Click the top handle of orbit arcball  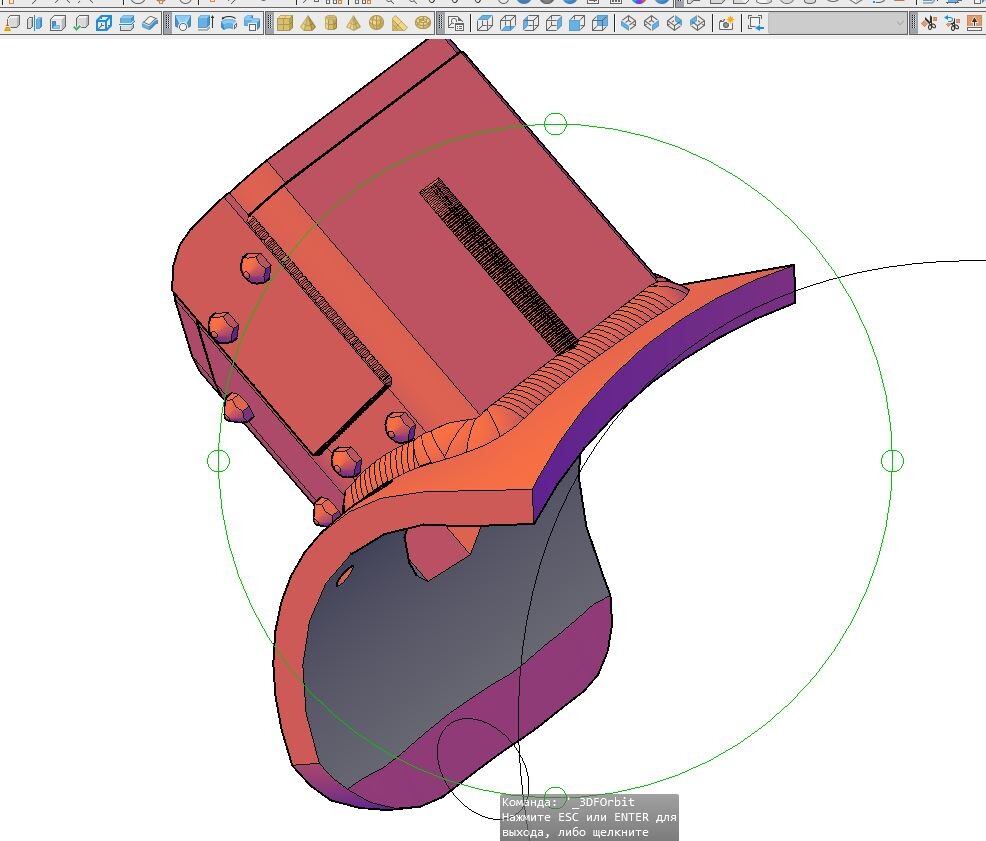pos(556,124)
